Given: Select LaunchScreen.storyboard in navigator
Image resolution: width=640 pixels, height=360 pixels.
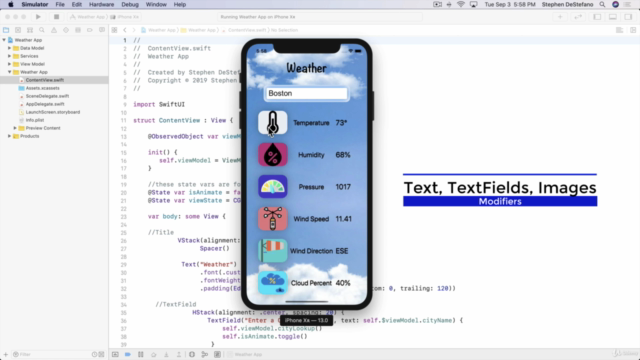Looking at the screenshot, I should [53, 112].
